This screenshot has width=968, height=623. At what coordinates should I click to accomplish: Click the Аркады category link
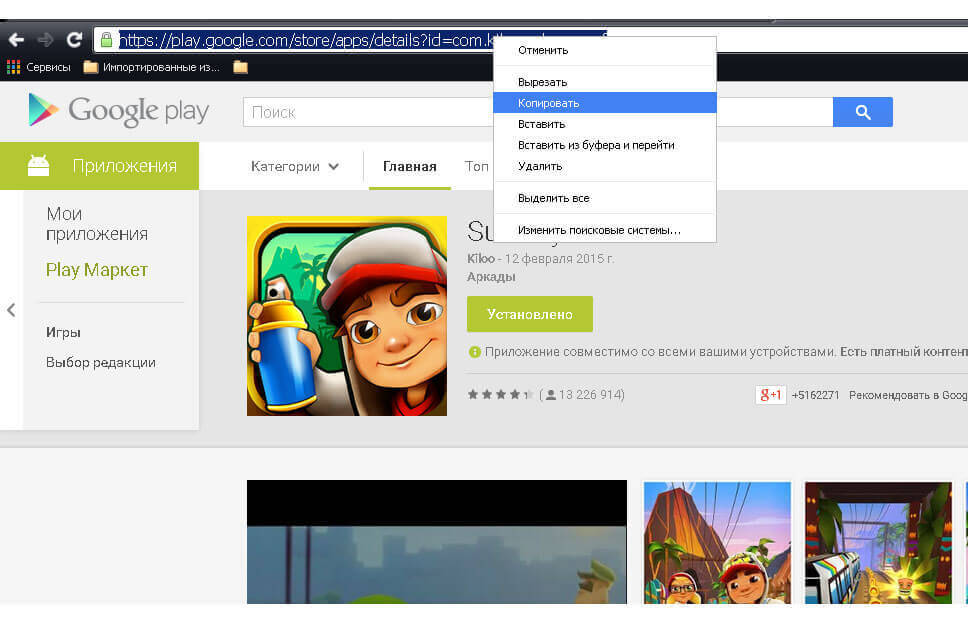click(491, 277)
